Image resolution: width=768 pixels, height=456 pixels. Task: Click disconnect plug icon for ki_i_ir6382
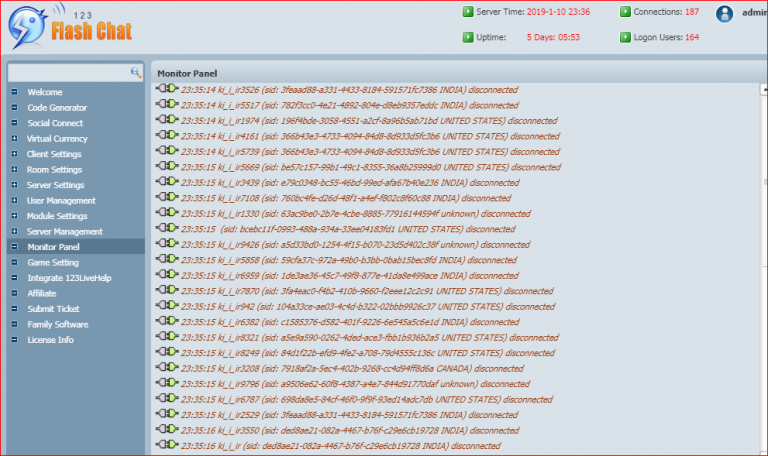167,321
